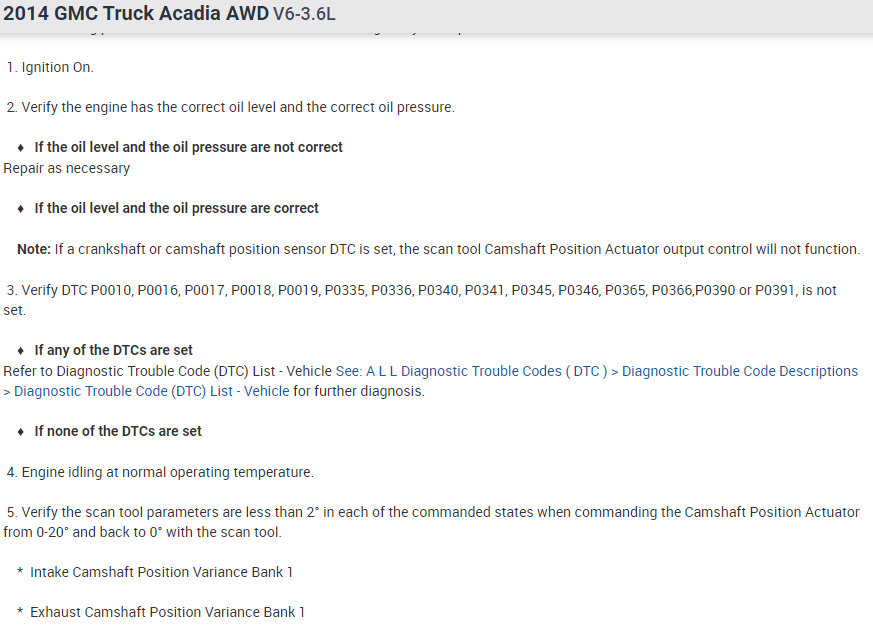Click the Note about crankshaft sensor DTC
The image size is (873, 632).
(x=438, y=249)
